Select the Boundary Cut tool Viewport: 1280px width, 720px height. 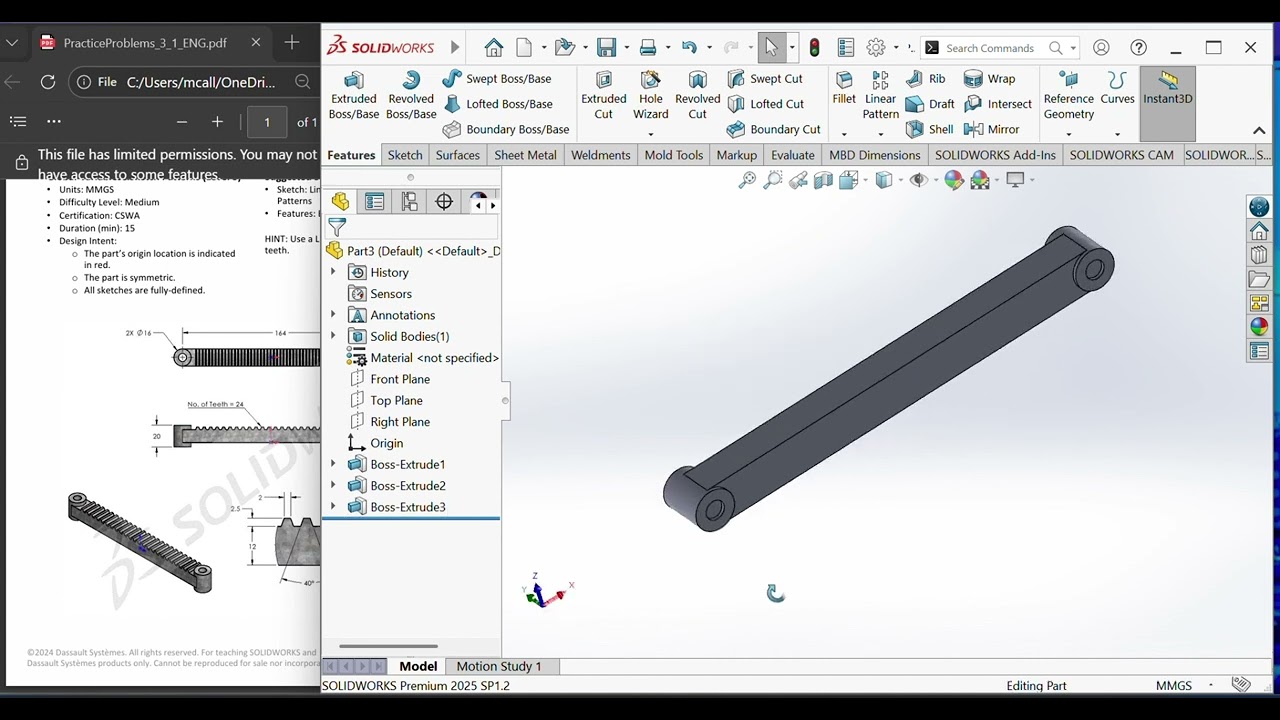[x=774, y=129]
